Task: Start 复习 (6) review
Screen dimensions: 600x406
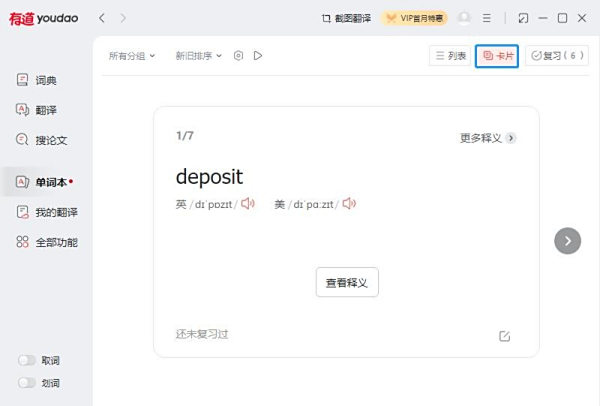Action: coord(557,56)
